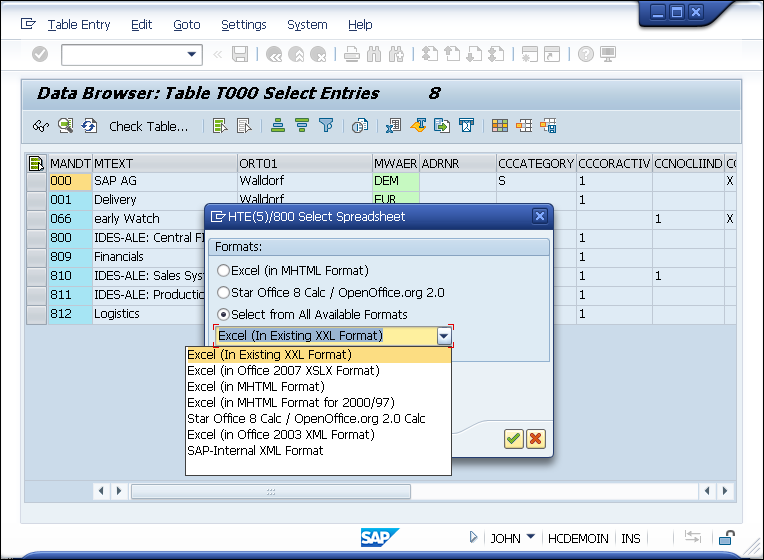This screenshot has height=560, width=764.
Task: Click the Local File export icon
Action: point(442,126)
